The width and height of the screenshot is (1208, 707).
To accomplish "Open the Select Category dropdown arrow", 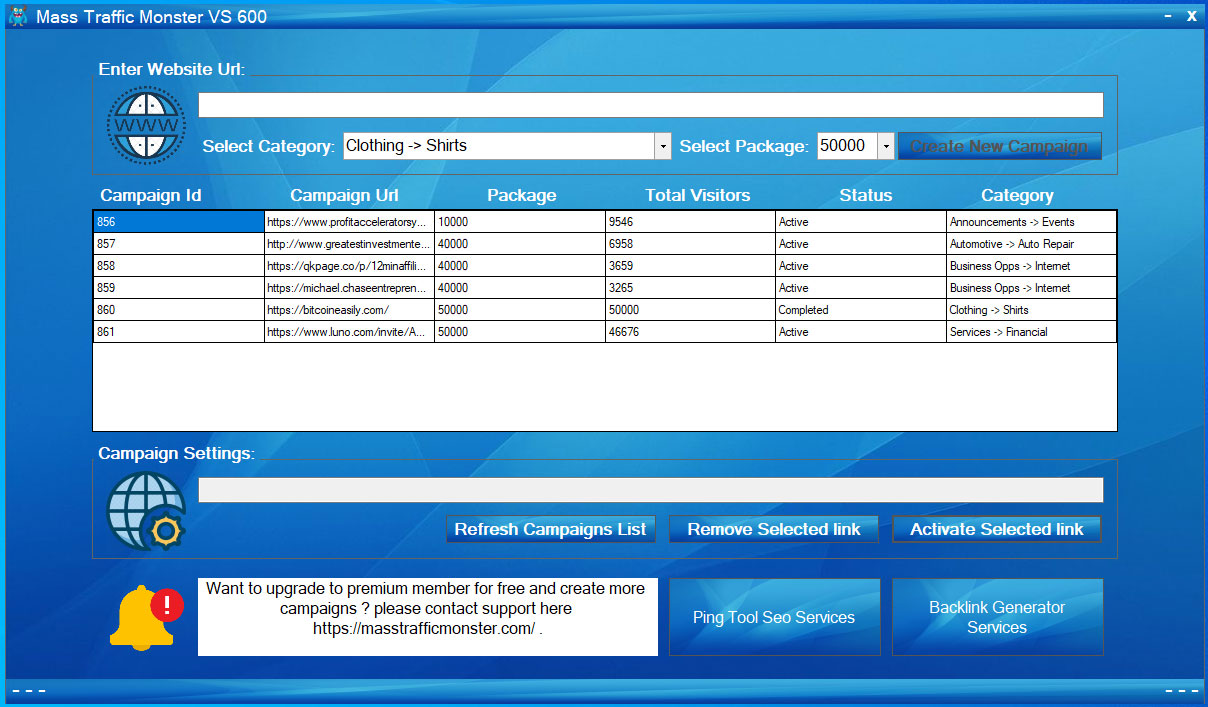I will [x=662, y=146].
